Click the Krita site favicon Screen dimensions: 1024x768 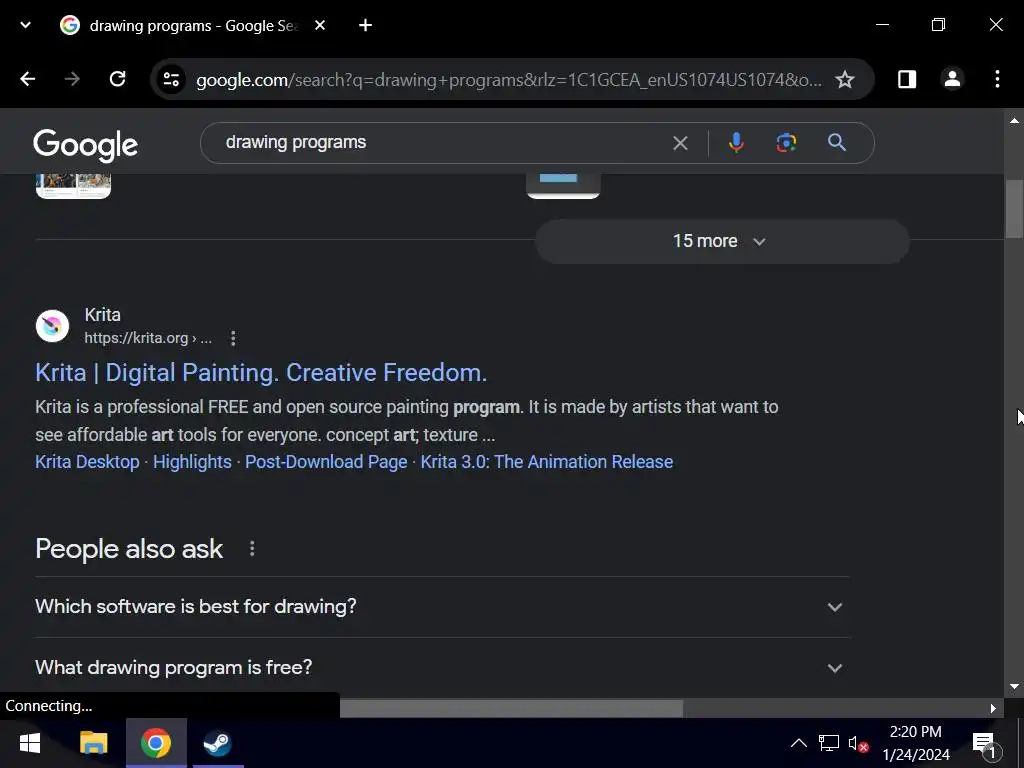[x=52, y=326]
